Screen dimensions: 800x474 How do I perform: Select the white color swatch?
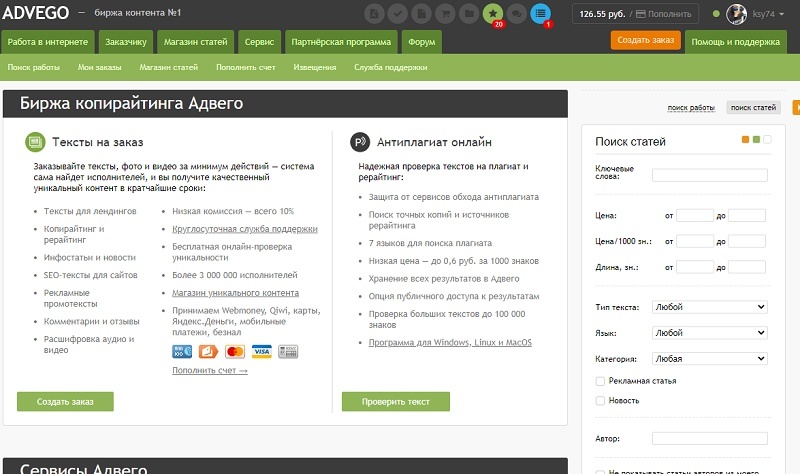[x=767, y=139]
